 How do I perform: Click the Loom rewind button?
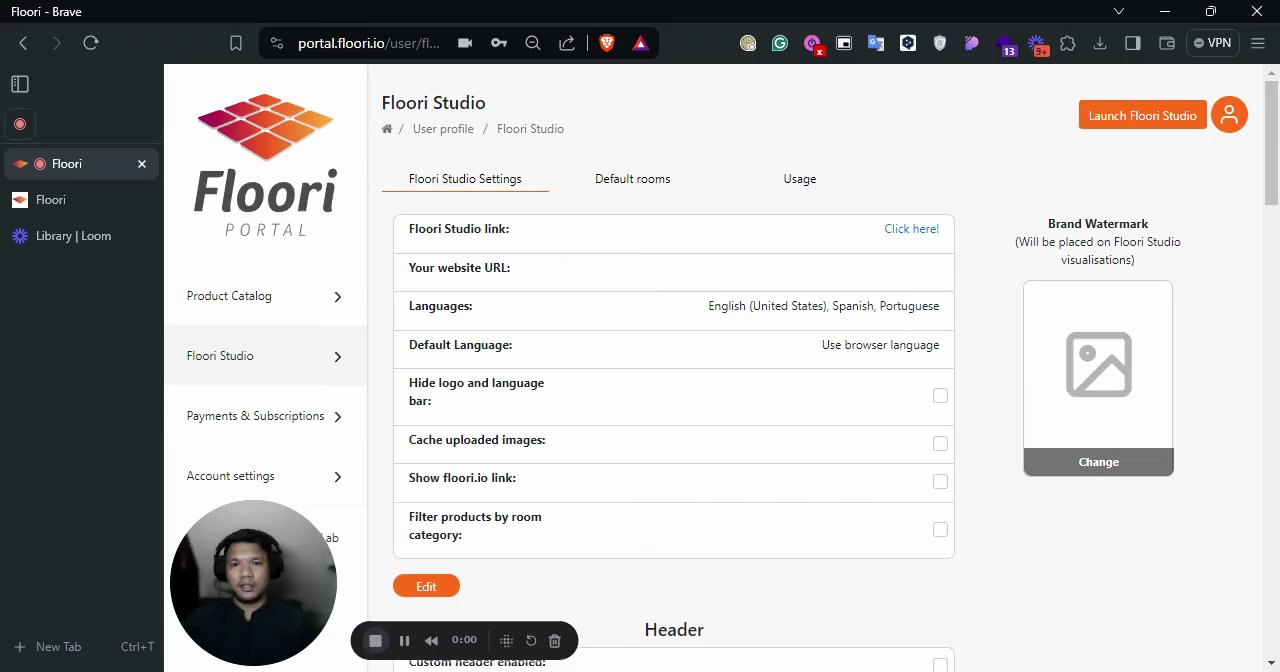click(x=431, y=640)
